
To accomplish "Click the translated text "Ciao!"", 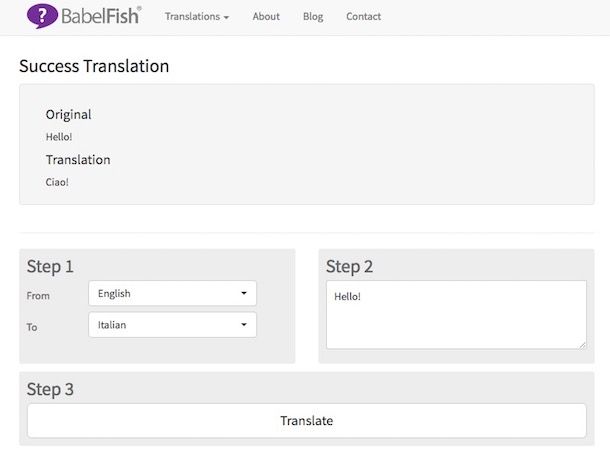I will pyautogui.click(x=57, y=182).
